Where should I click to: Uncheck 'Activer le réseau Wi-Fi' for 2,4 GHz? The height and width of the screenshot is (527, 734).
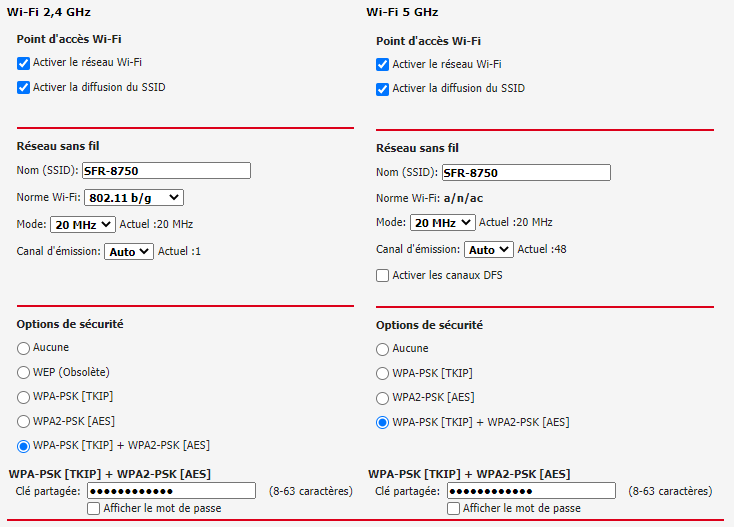tap(24, 62)
